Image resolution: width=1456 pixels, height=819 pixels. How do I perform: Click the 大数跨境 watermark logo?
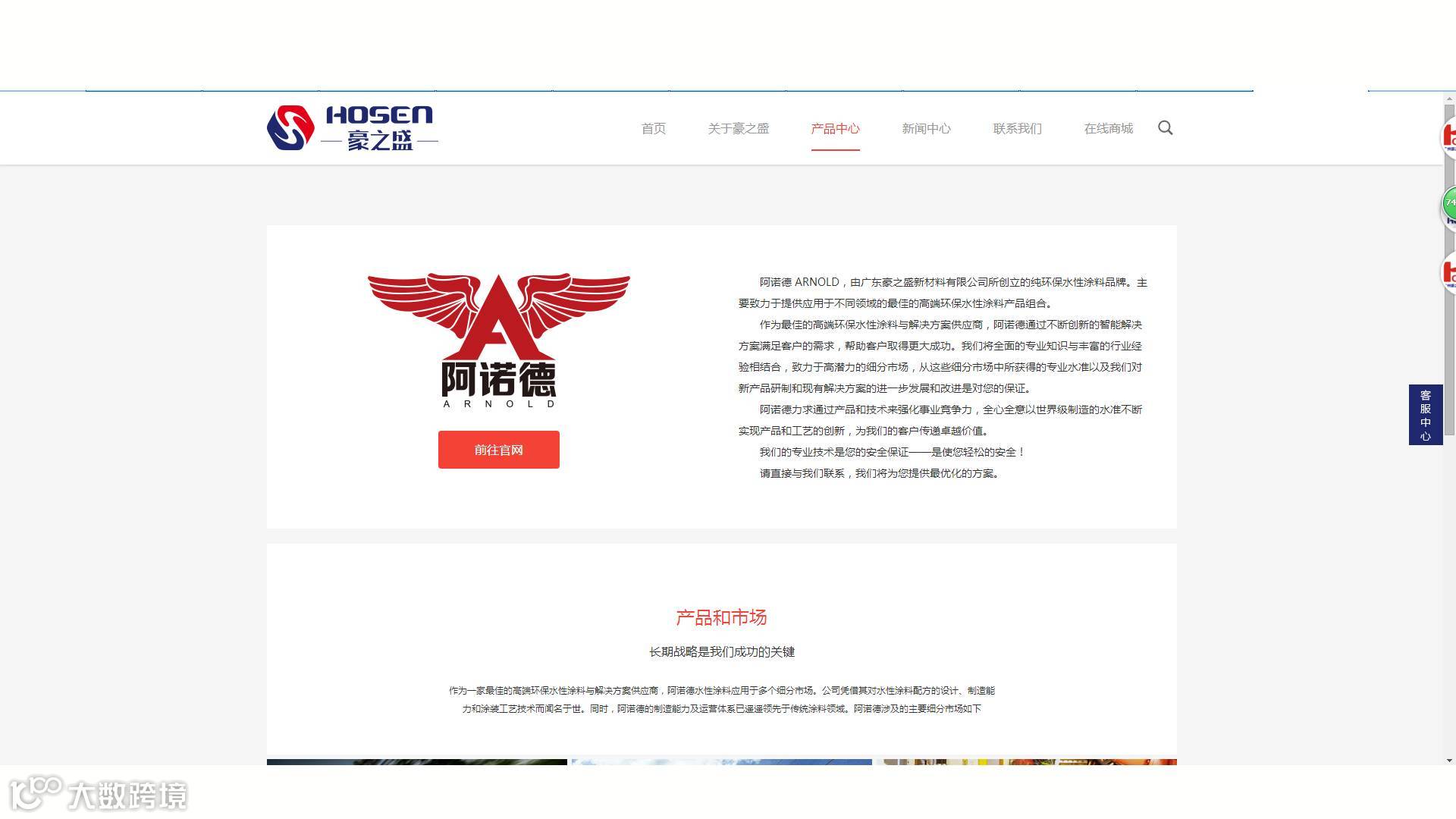pyautogui.click(x=100, y=794)
